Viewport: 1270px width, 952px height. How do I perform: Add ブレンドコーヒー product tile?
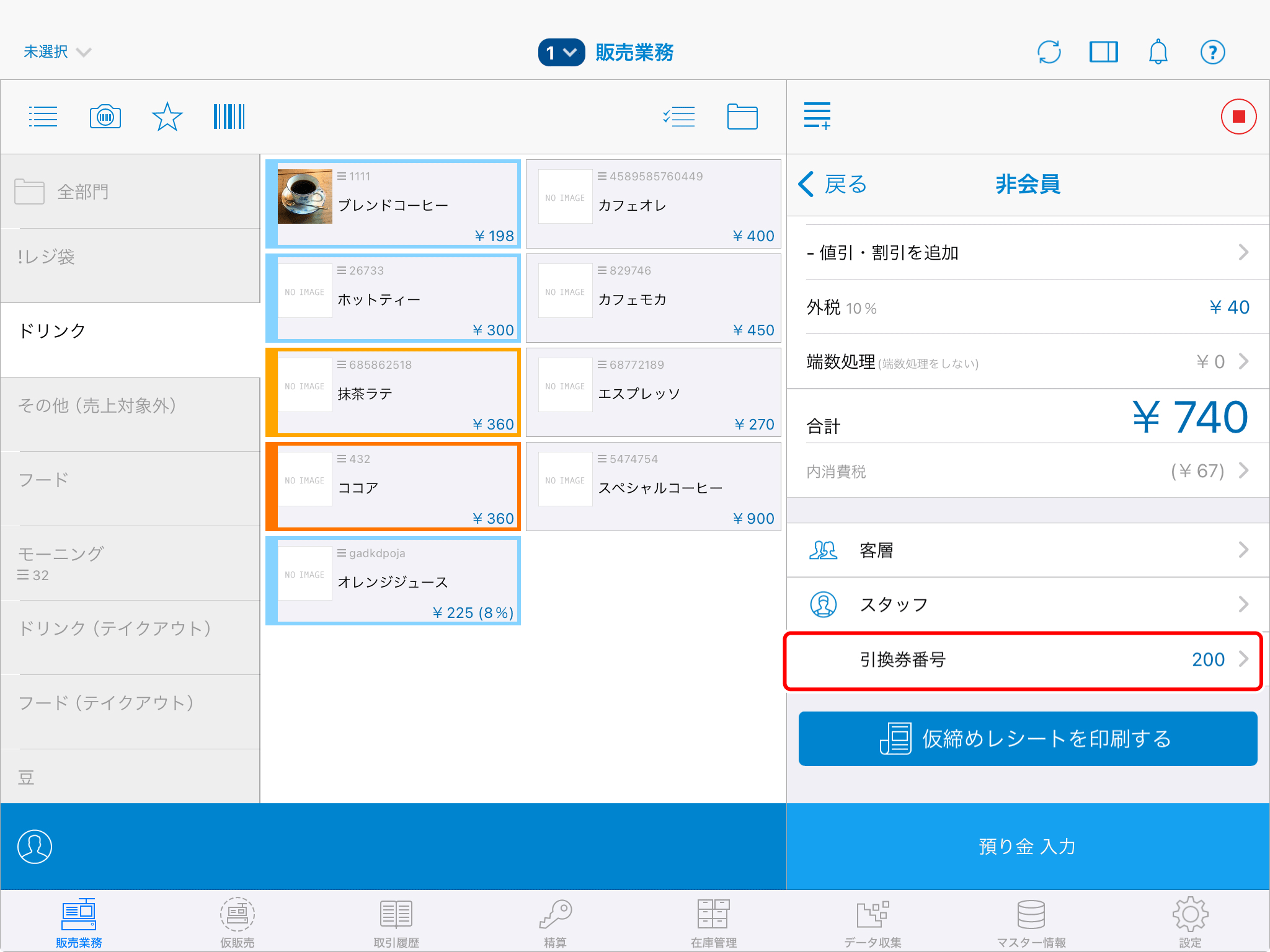(x=393, y=204)
